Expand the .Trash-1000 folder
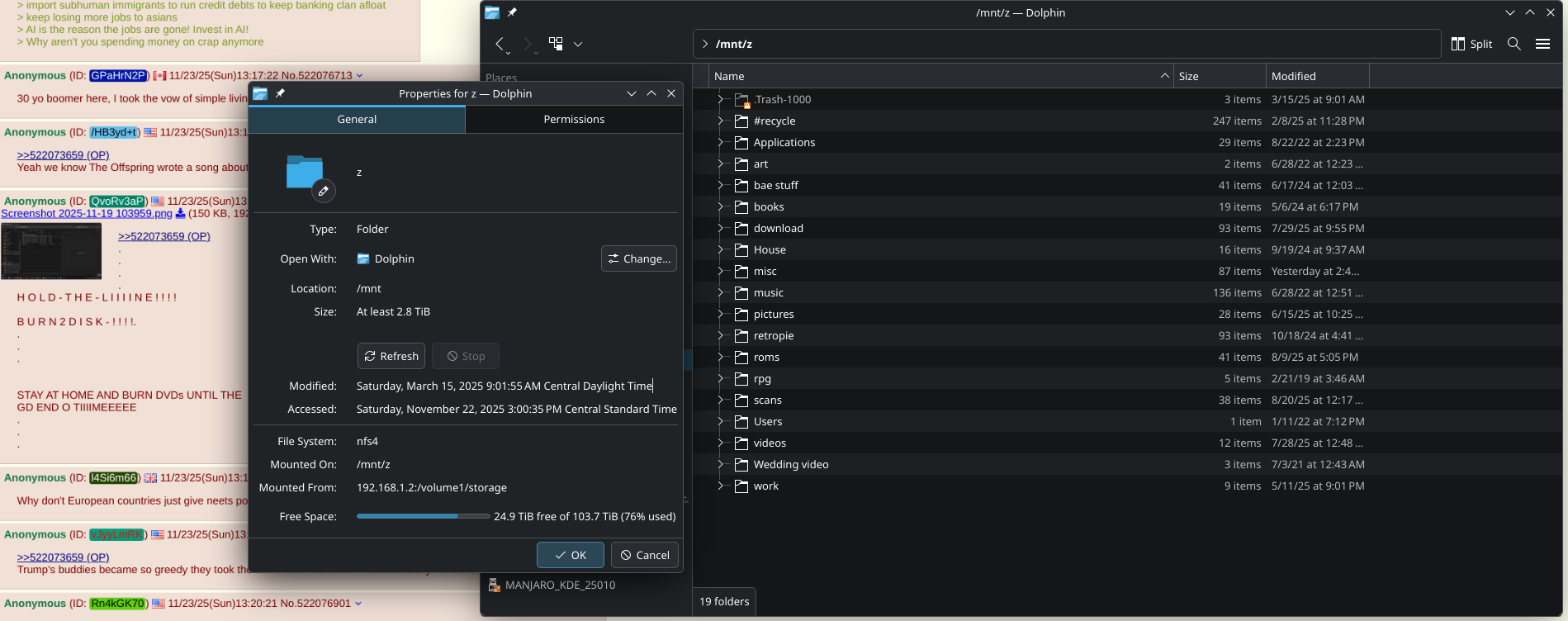1568x621 pixels. (721, 99)
